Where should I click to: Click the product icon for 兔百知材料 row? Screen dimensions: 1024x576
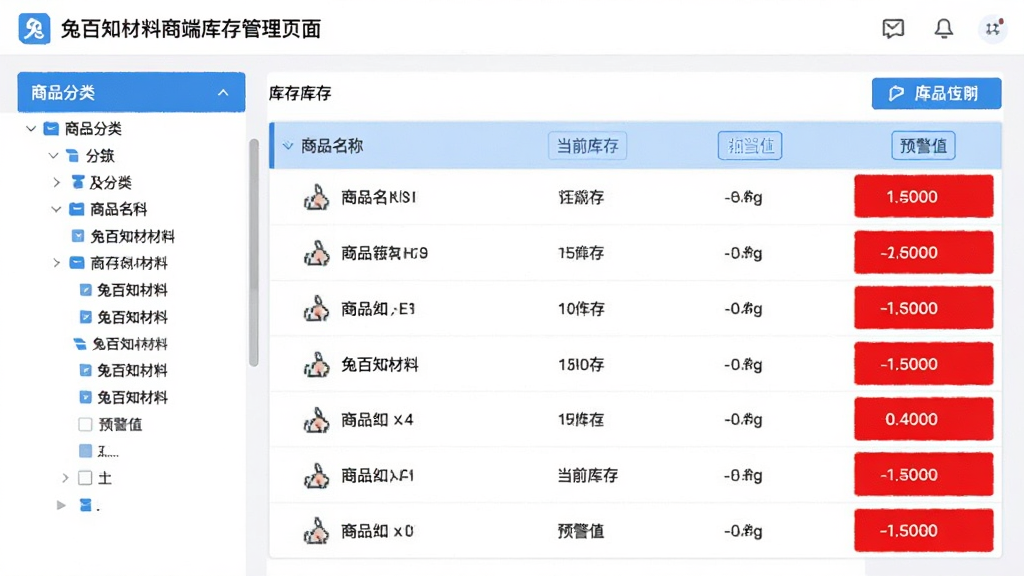(317, 364)
